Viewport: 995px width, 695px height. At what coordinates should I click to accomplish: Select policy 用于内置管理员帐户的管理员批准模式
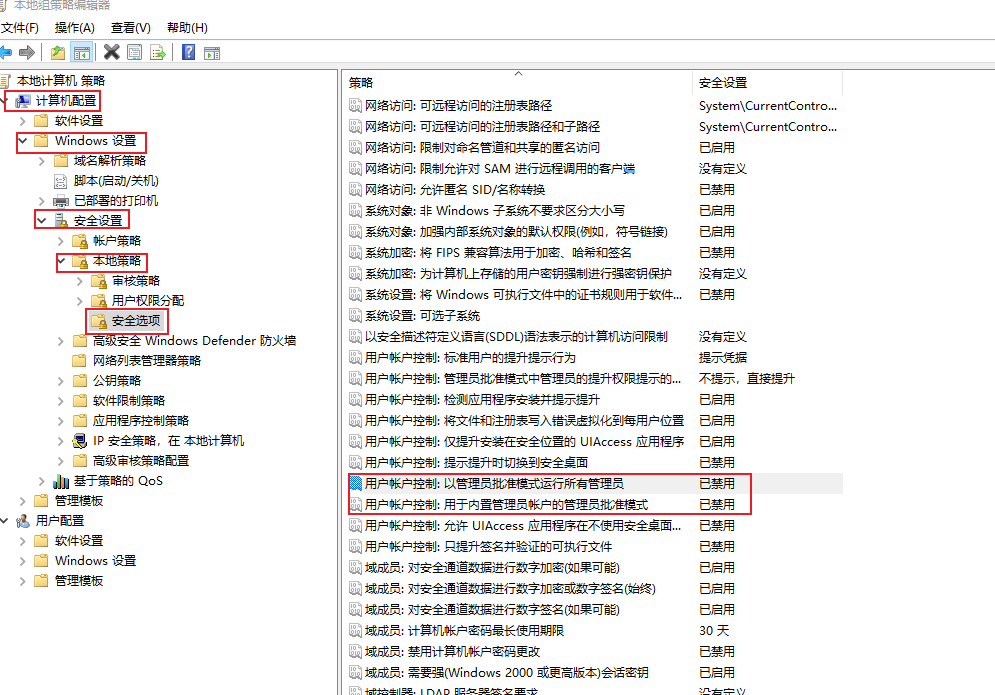click(506, 505)
